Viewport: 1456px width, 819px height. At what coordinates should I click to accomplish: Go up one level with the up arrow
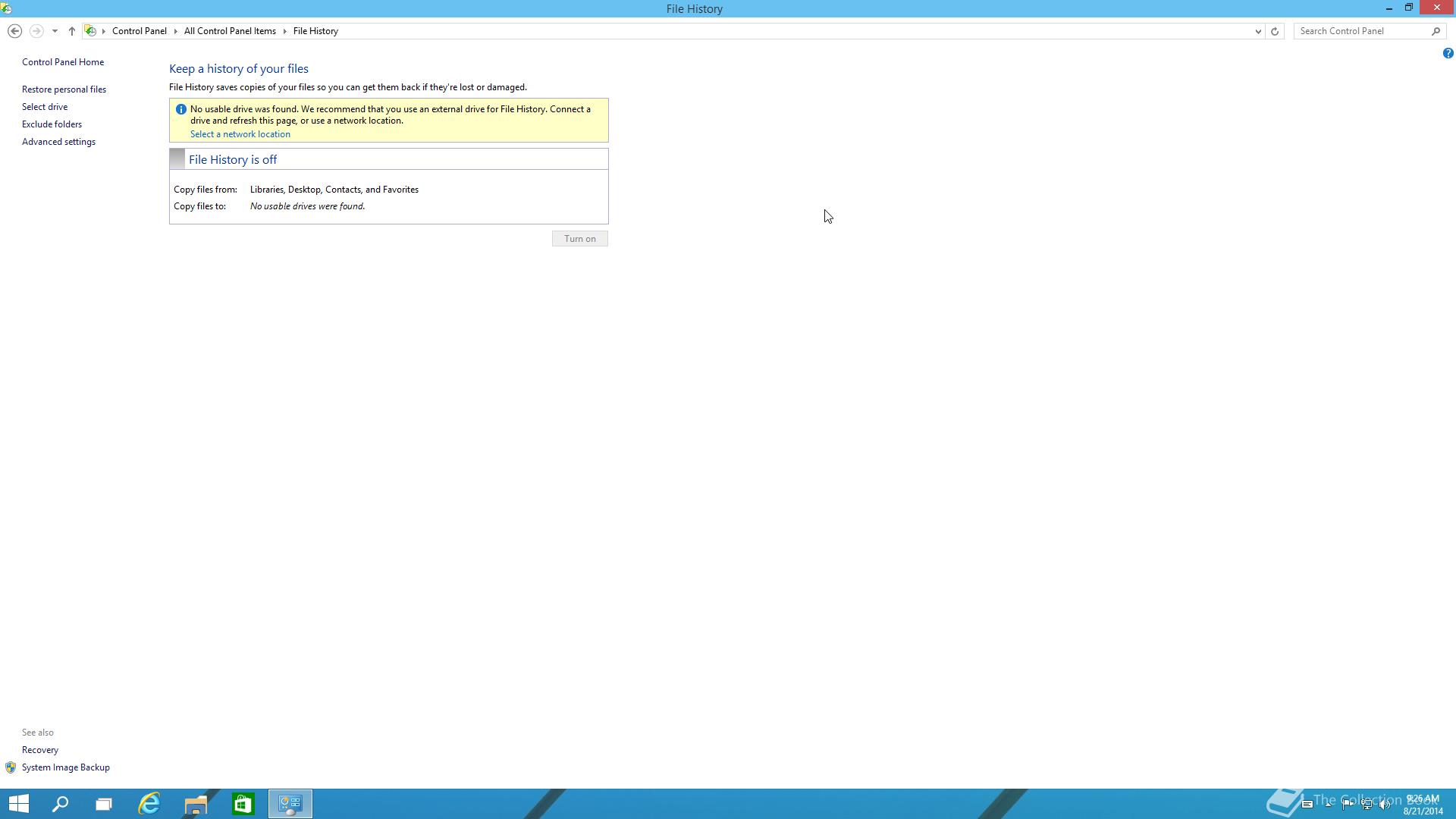(x=71, y=31)
